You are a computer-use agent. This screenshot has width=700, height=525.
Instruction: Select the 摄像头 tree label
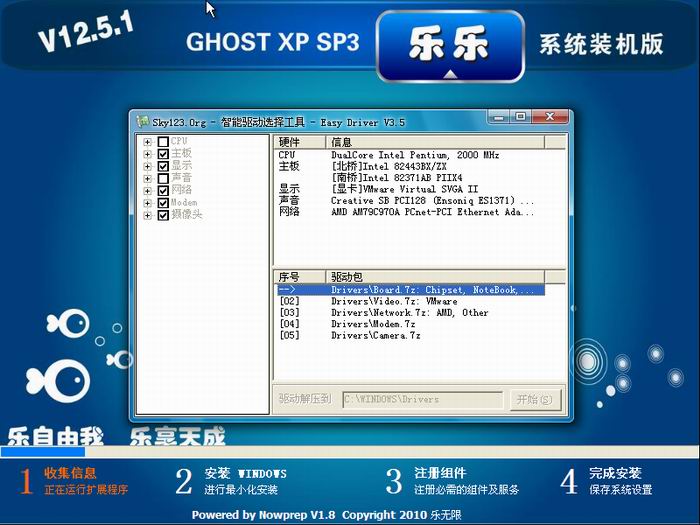187,214
